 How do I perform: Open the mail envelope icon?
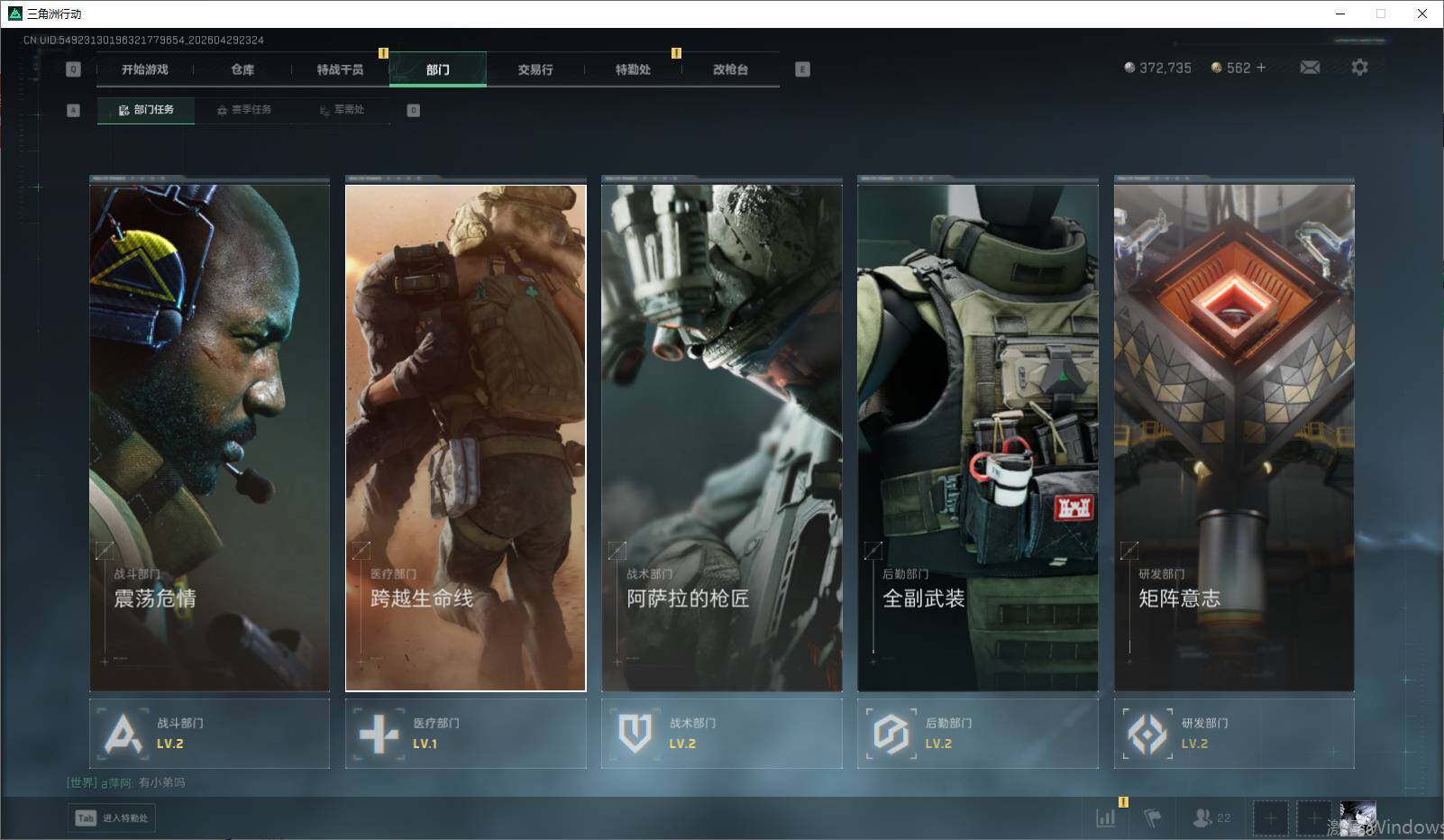click(1310, 68)
